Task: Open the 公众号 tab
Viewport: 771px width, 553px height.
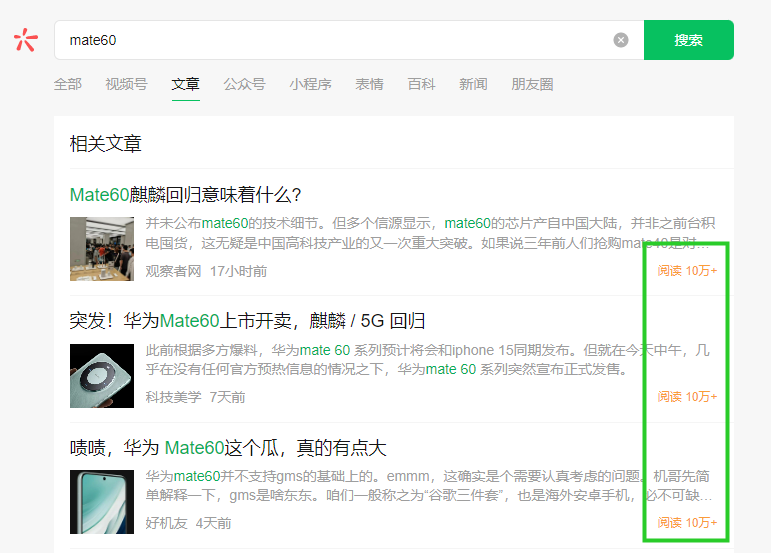Action: [244, 84]
